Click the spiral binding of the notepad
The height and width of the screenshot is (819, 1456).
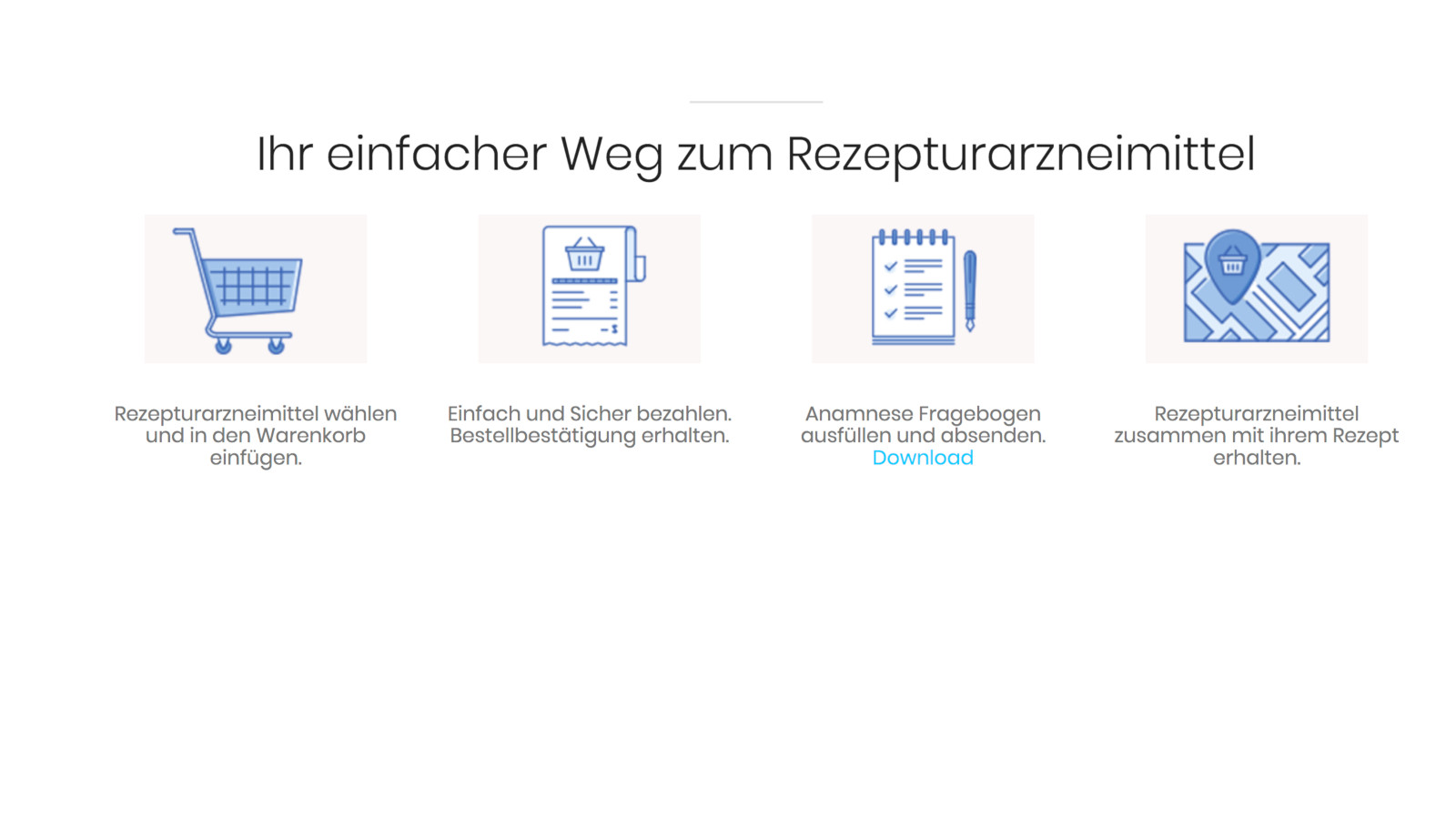pos(914,238)
